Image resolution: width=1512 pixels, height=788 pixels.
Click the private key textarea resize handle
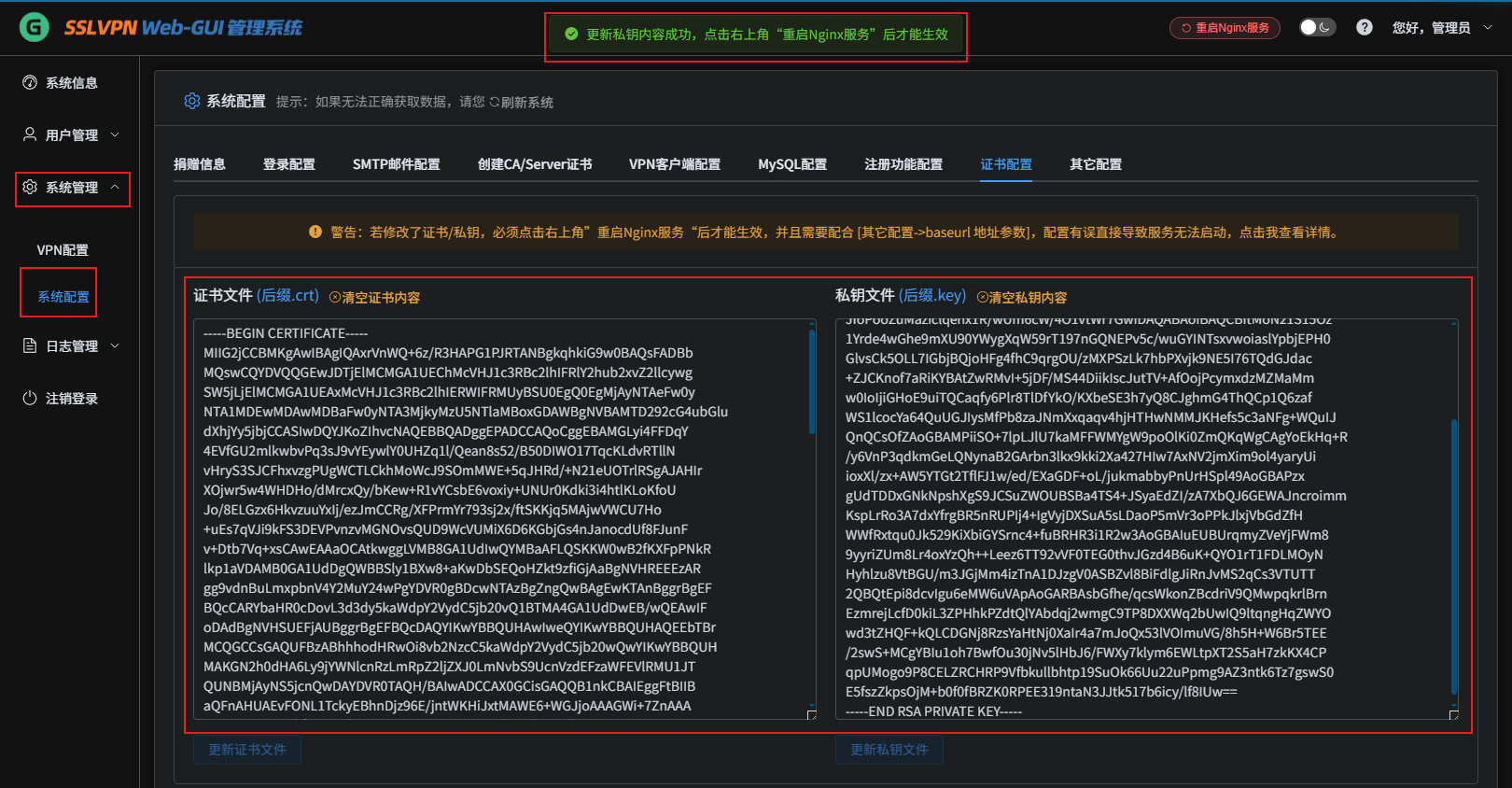click(x=1453, y=715)
